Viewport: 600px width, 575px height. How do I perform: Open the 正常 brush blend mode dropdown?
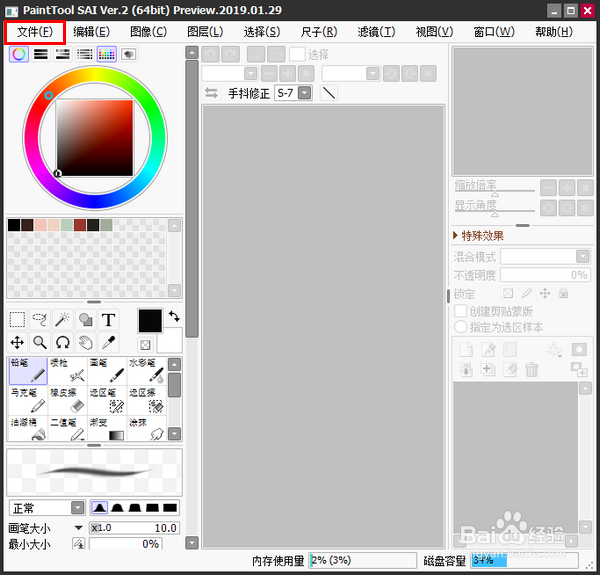[78, 508]
